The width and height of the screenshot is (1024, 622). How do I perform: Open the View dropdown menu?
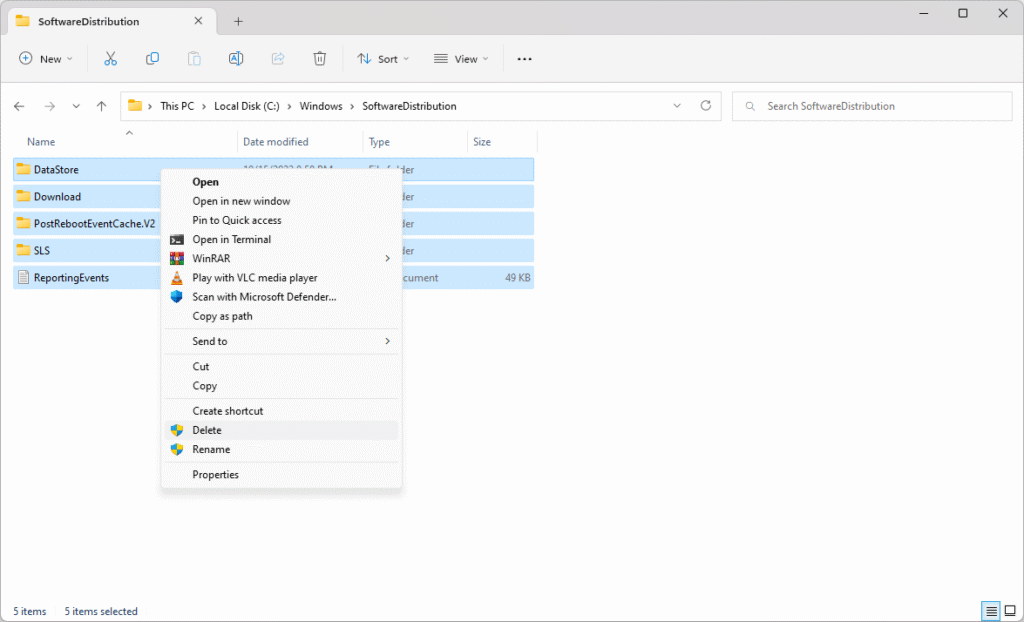click(461, 59)
